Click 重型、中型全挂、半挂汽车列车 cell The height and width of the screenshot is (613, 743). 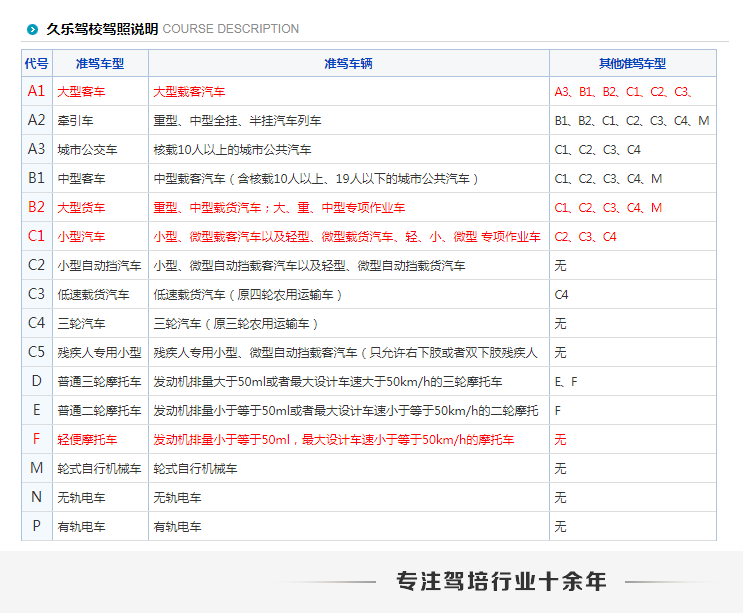click(348, 121)
